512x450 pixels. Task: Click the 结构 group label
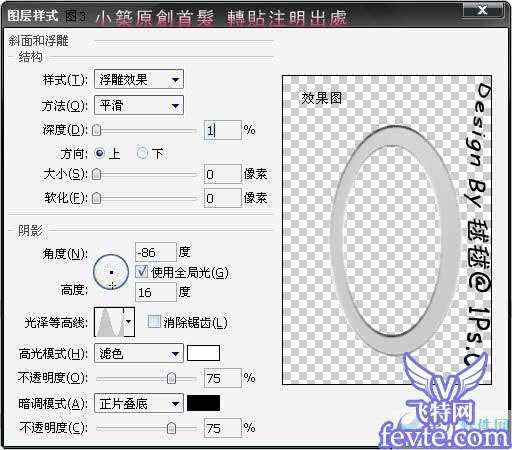(x=30, y=57)
